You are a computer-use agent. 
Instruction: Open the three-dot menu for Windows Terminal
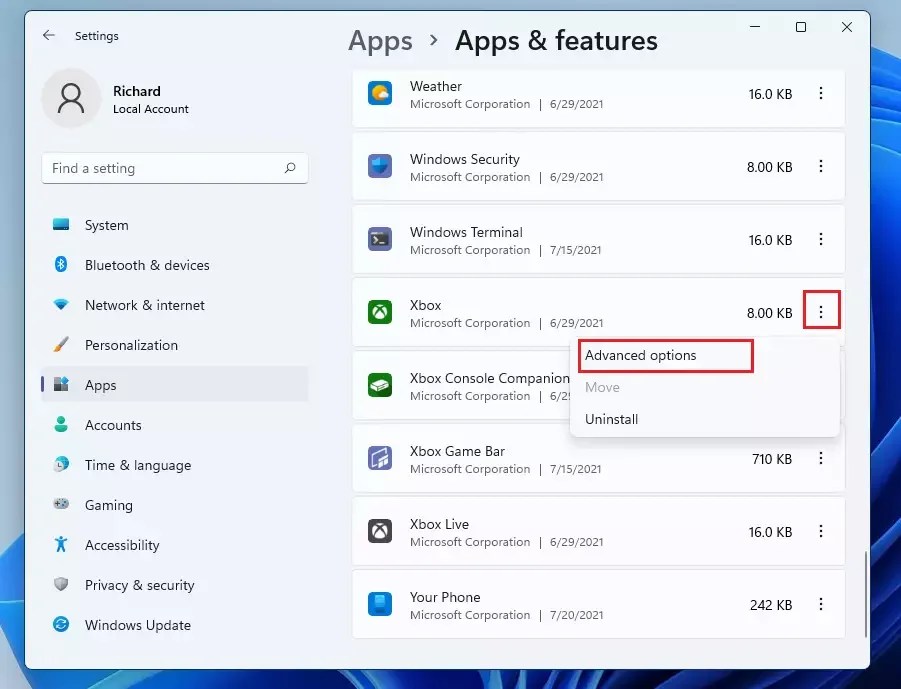click(x=821, y=240)
